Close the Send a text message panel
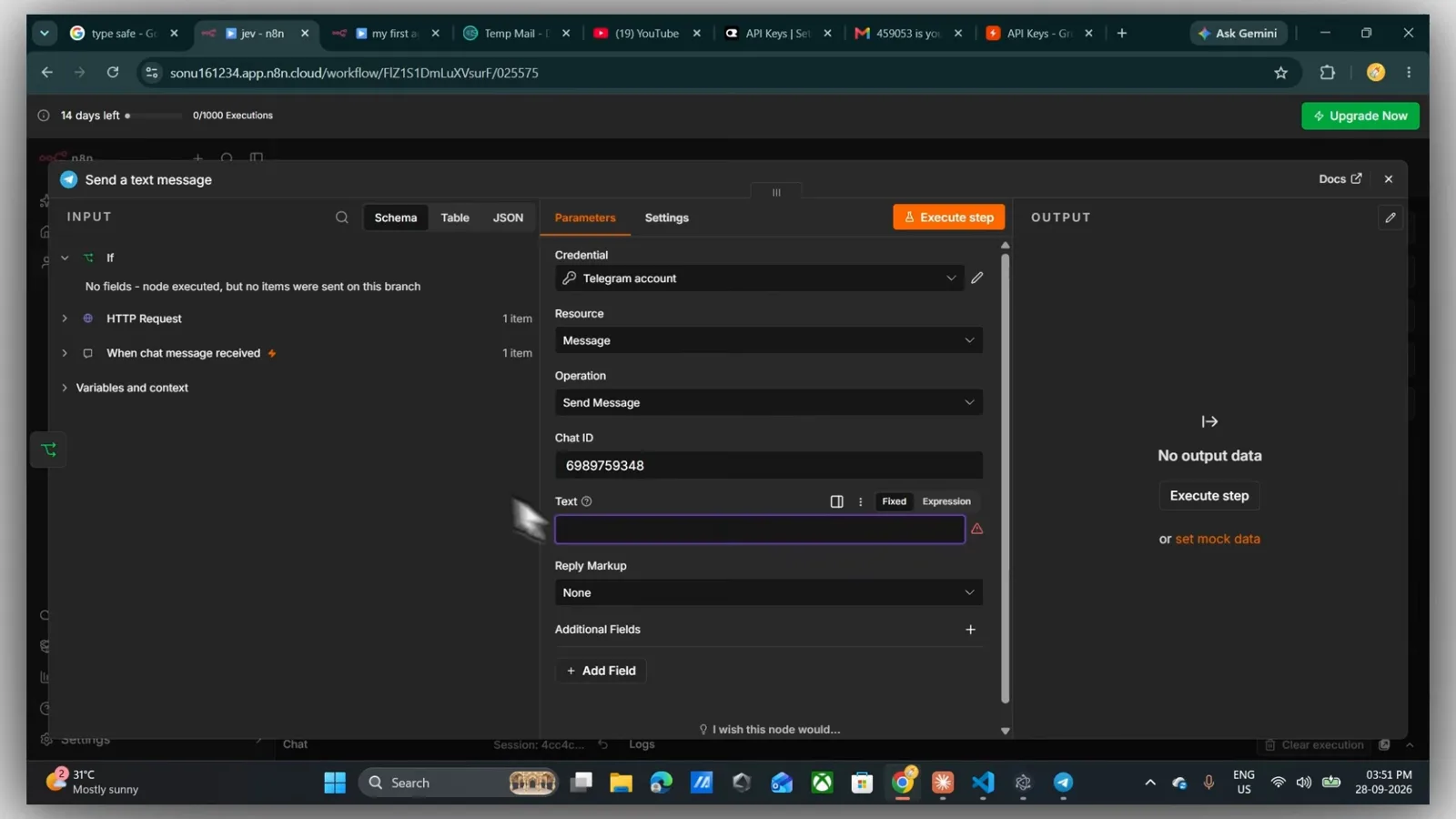The height and width of the screenshot is (819, 1456). 1389,179
